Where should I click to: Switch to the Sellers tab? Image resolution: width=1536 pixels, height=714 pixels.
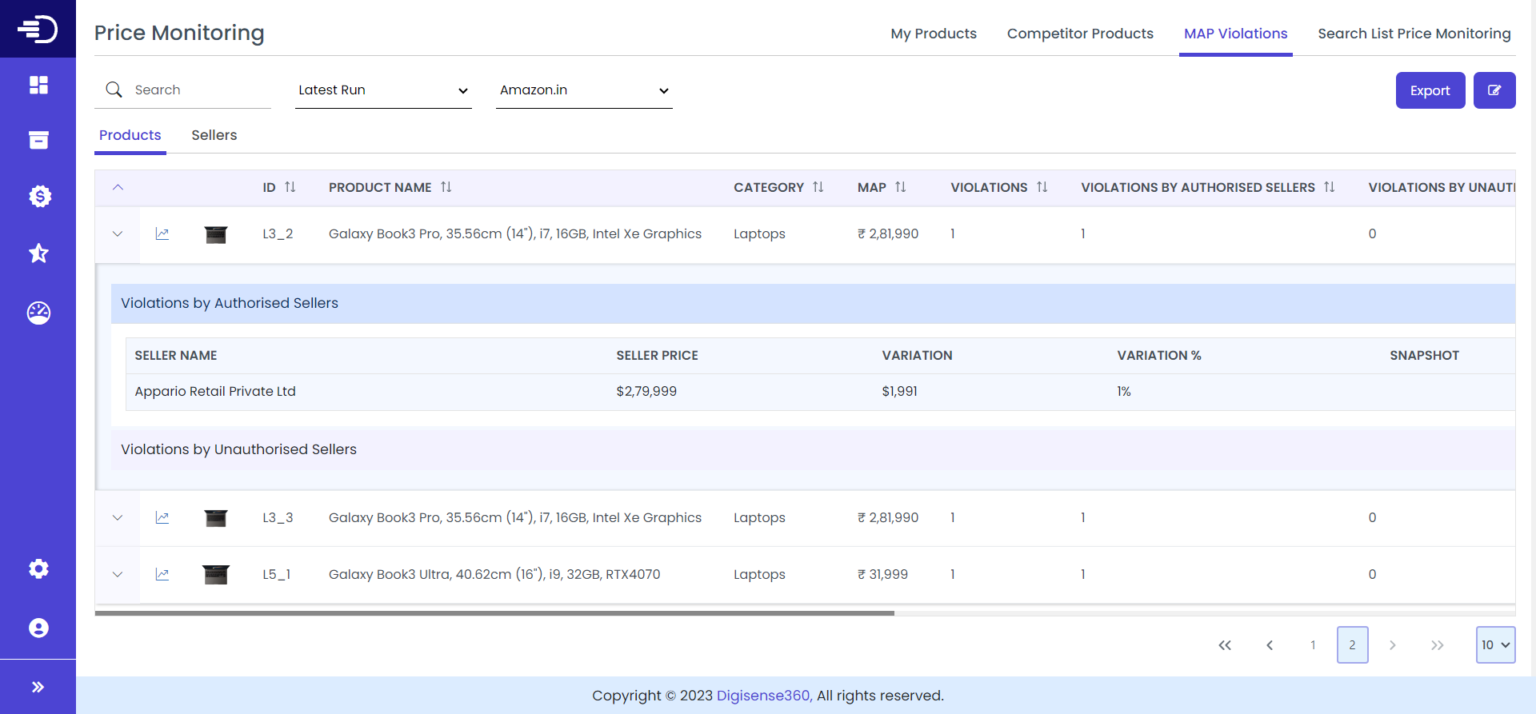pyautogui.click(x=213, y=135)
